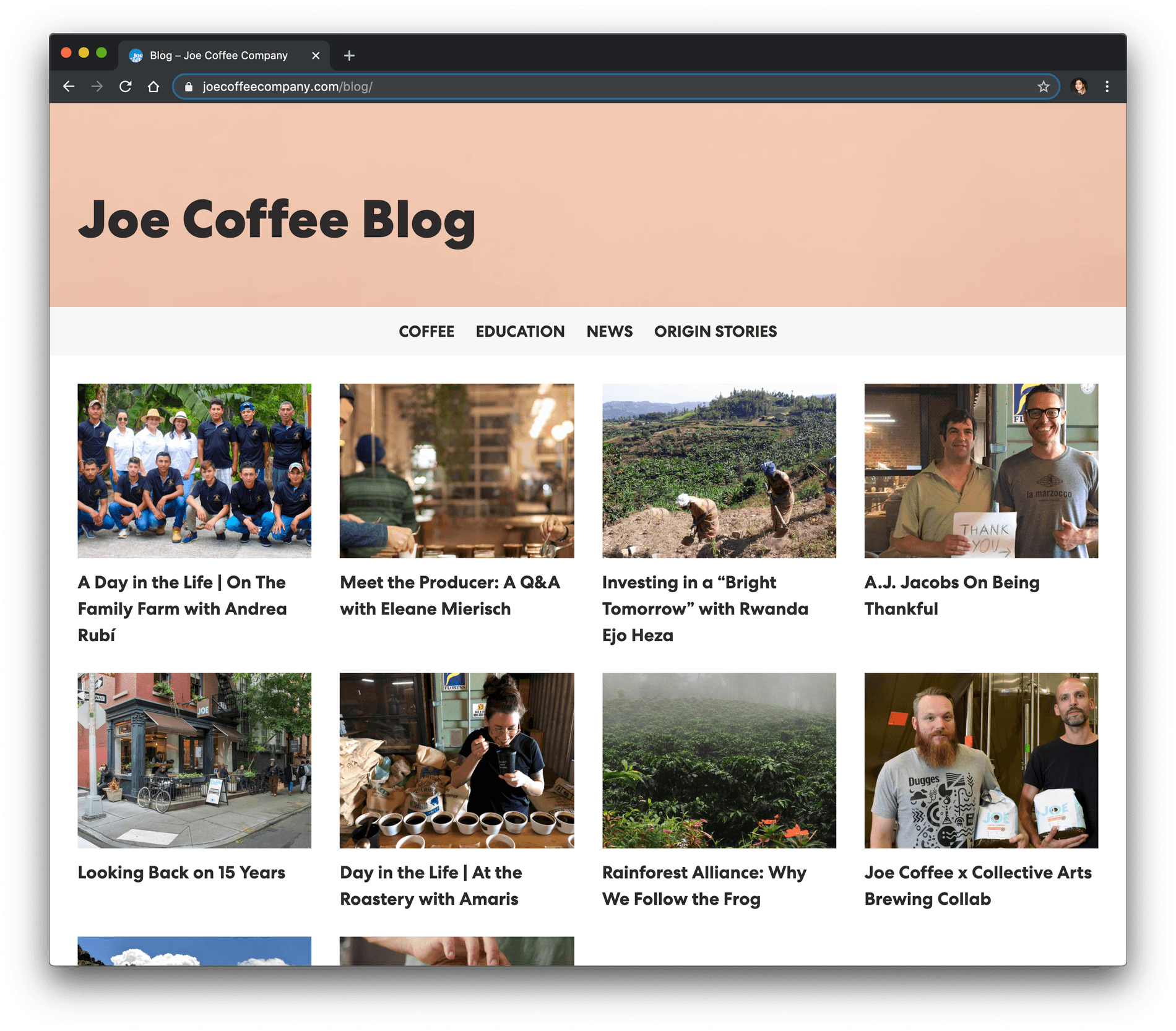Click the home icon in the browser toolbar
This screenshot has width=1176, height=1031.
point(153,87)
